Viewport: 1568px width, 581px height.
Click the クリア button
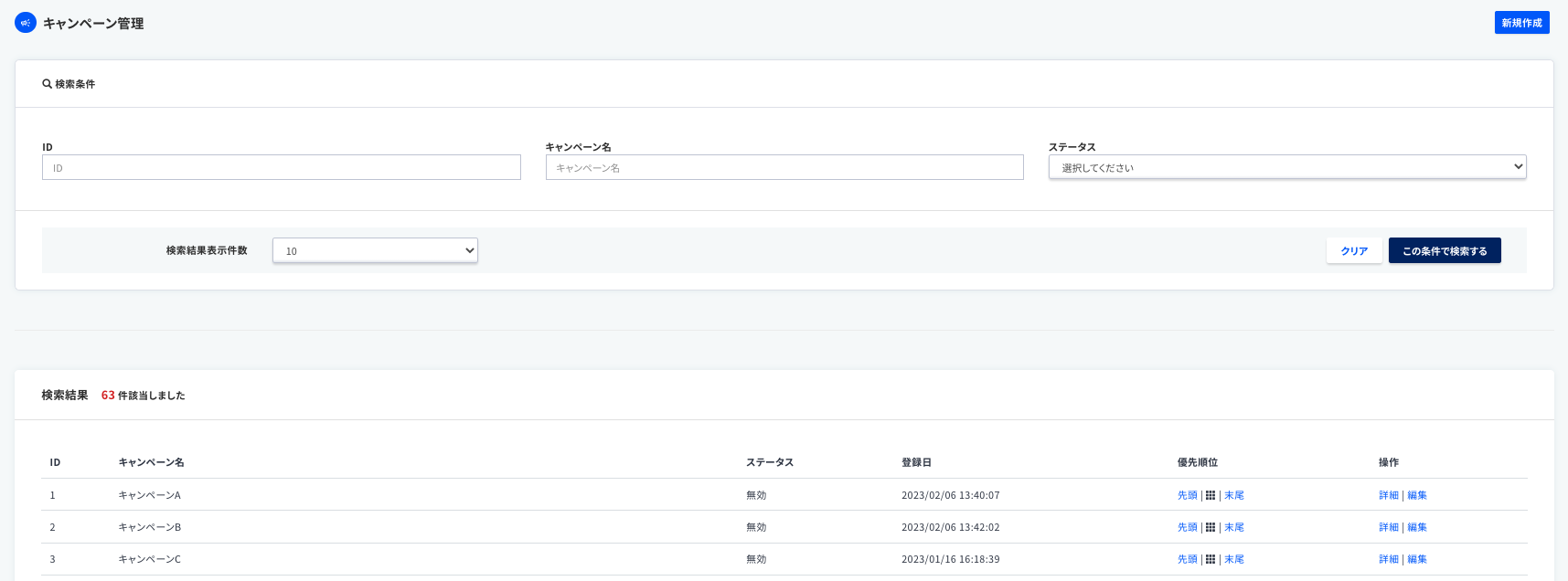click(1354, 251)
